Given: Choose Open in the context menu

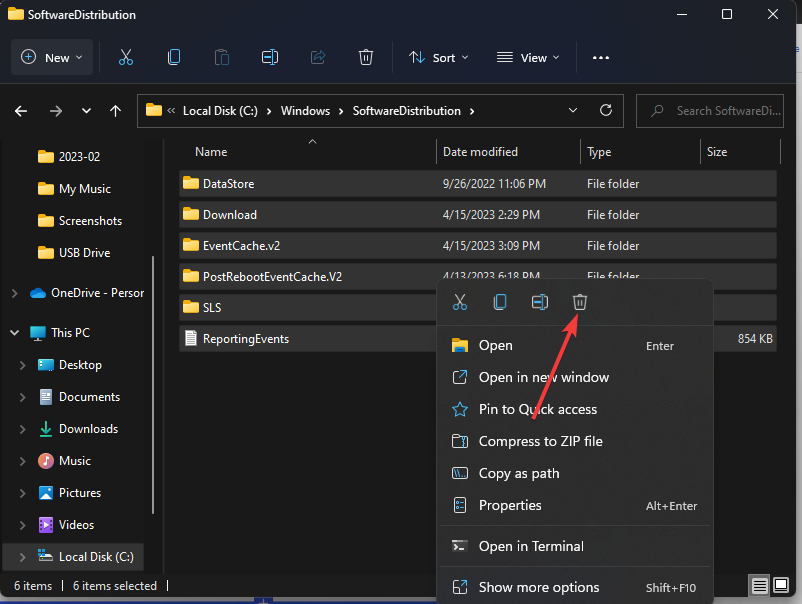Looking at the screenshot, I should coord(574,346).
